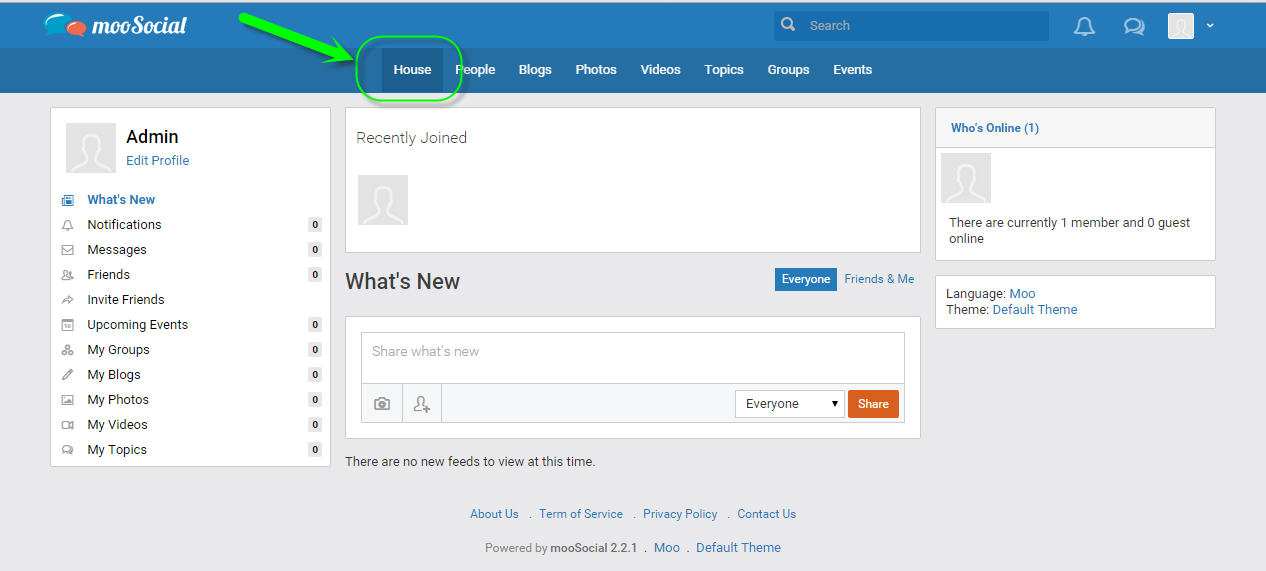Screen dimensions: 1266x571
Task: Open the chat messages icon in header
Action: pyautogui.click(x=1134, y=27)
